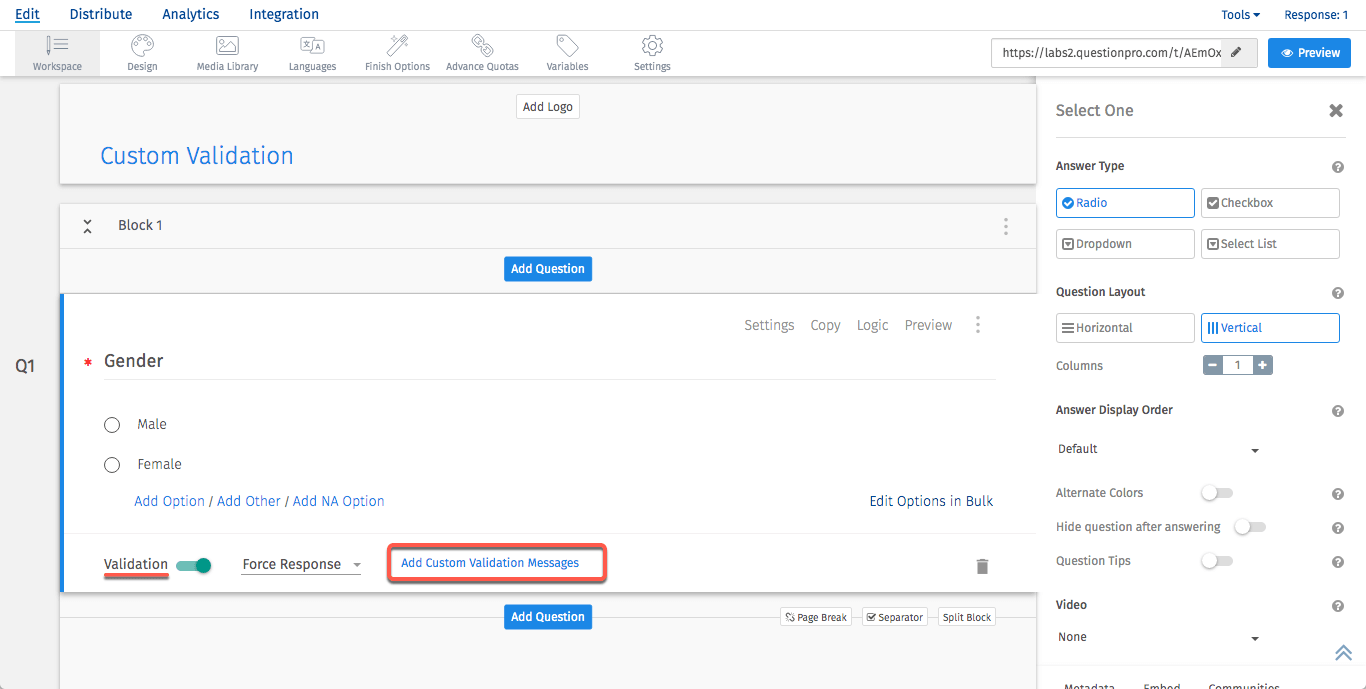Switch to the Distribute tab
Image resolution: width=1366 pixels, height=689 pixels.
pos(101,14)
